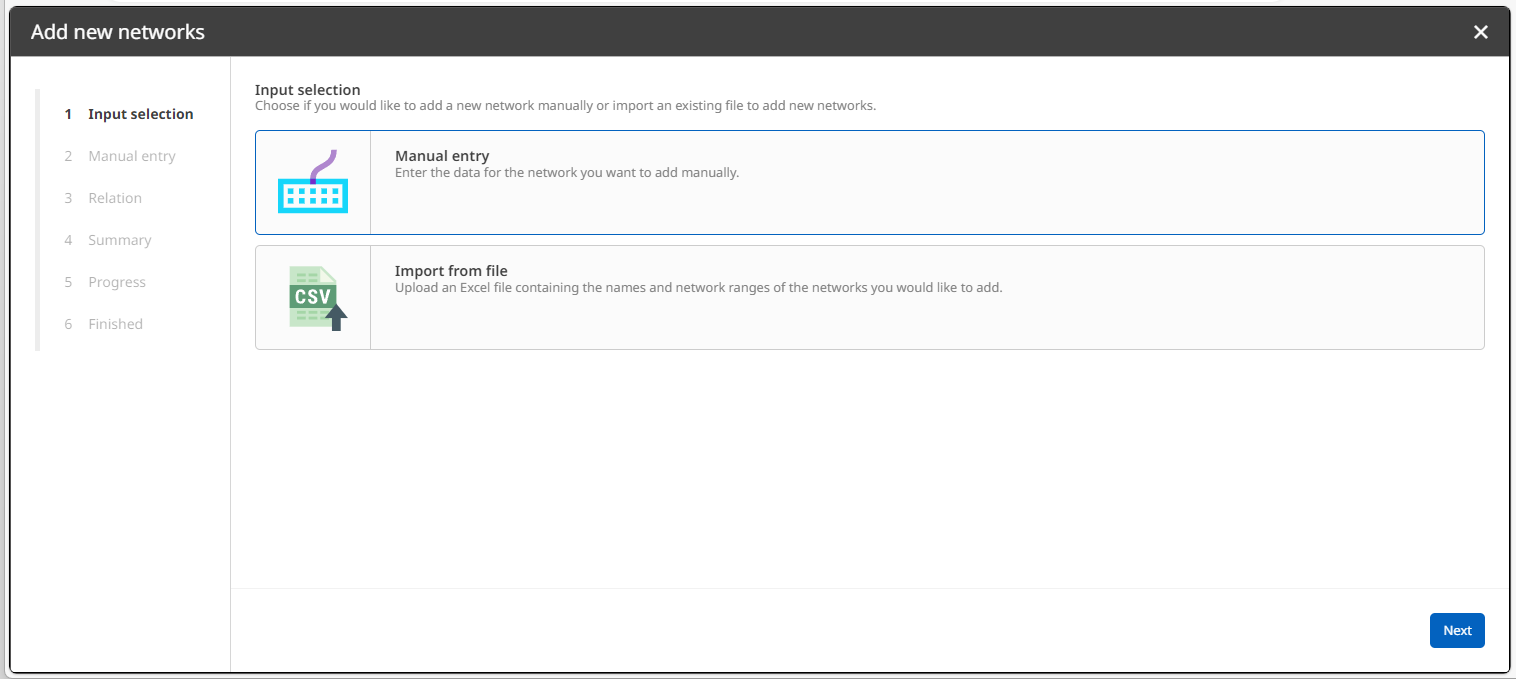Click the number 6 beside Finished step
Image resolution: width=1516 pixels, height=679 pixels.
click(68, 324)
